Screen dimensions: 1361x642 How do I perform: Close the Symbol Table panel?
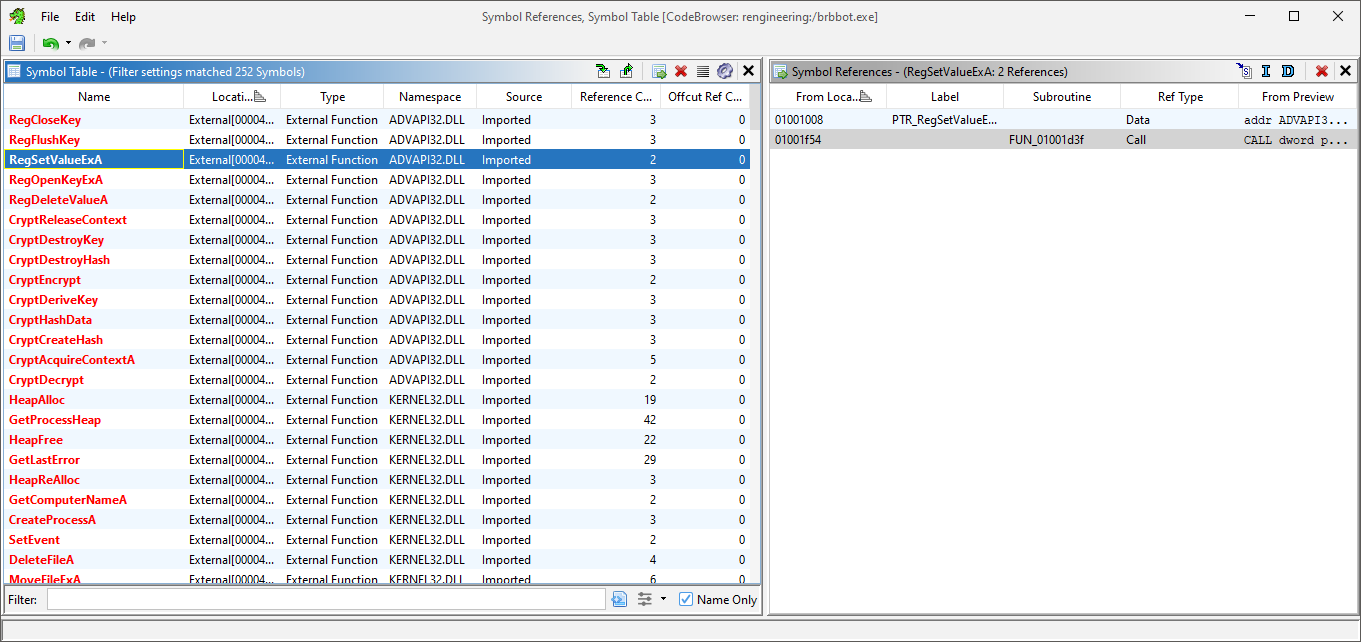pyautogui.click(x=748, y=71)
